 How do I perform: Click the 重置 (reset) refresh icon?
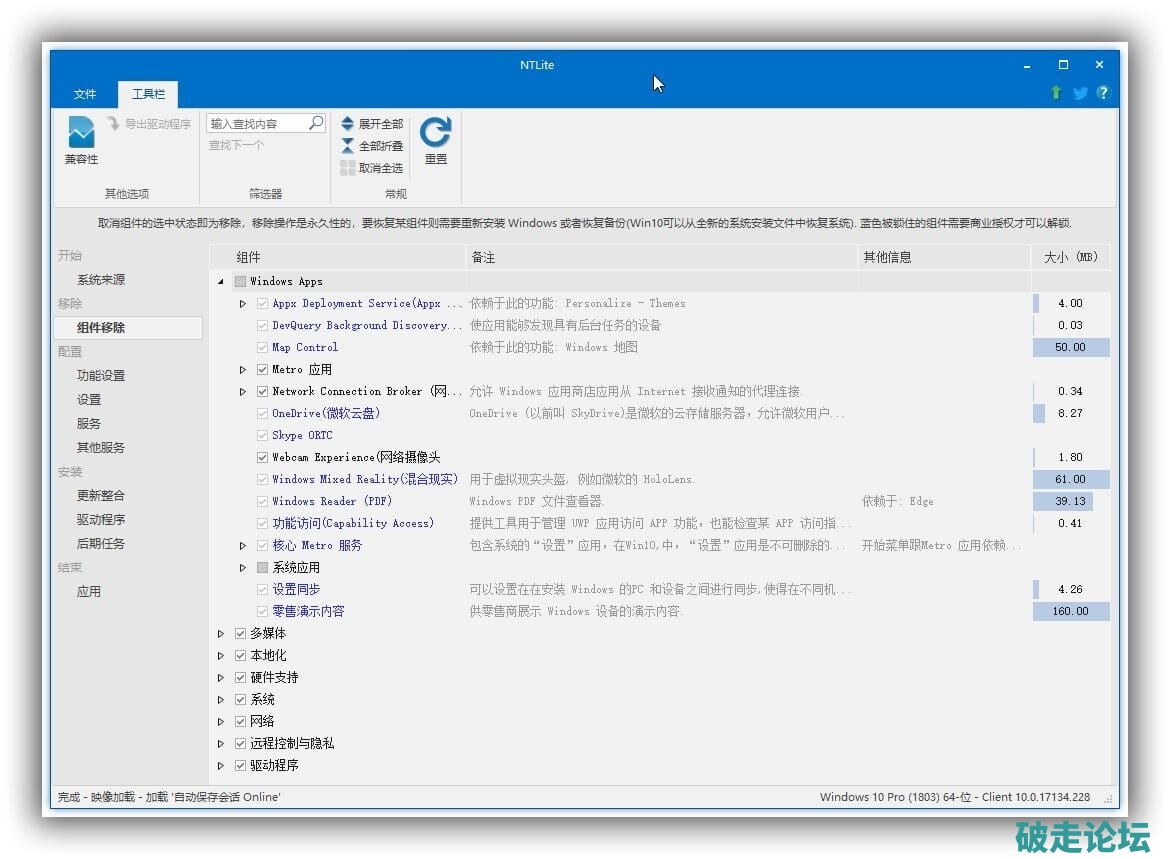[x=435, y=132]
